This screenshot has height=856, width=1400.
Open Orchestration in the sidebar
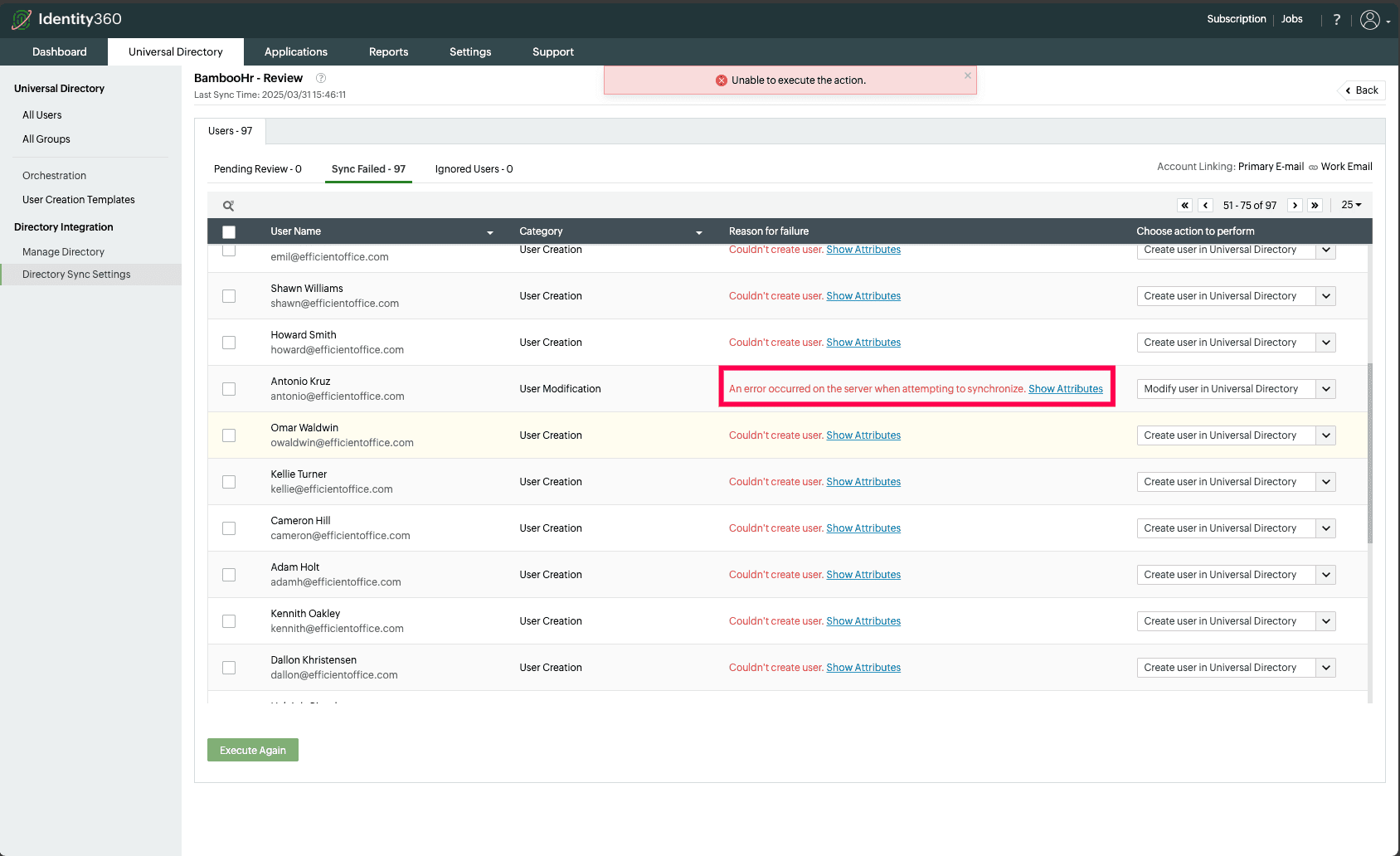[x=55, y=176]
